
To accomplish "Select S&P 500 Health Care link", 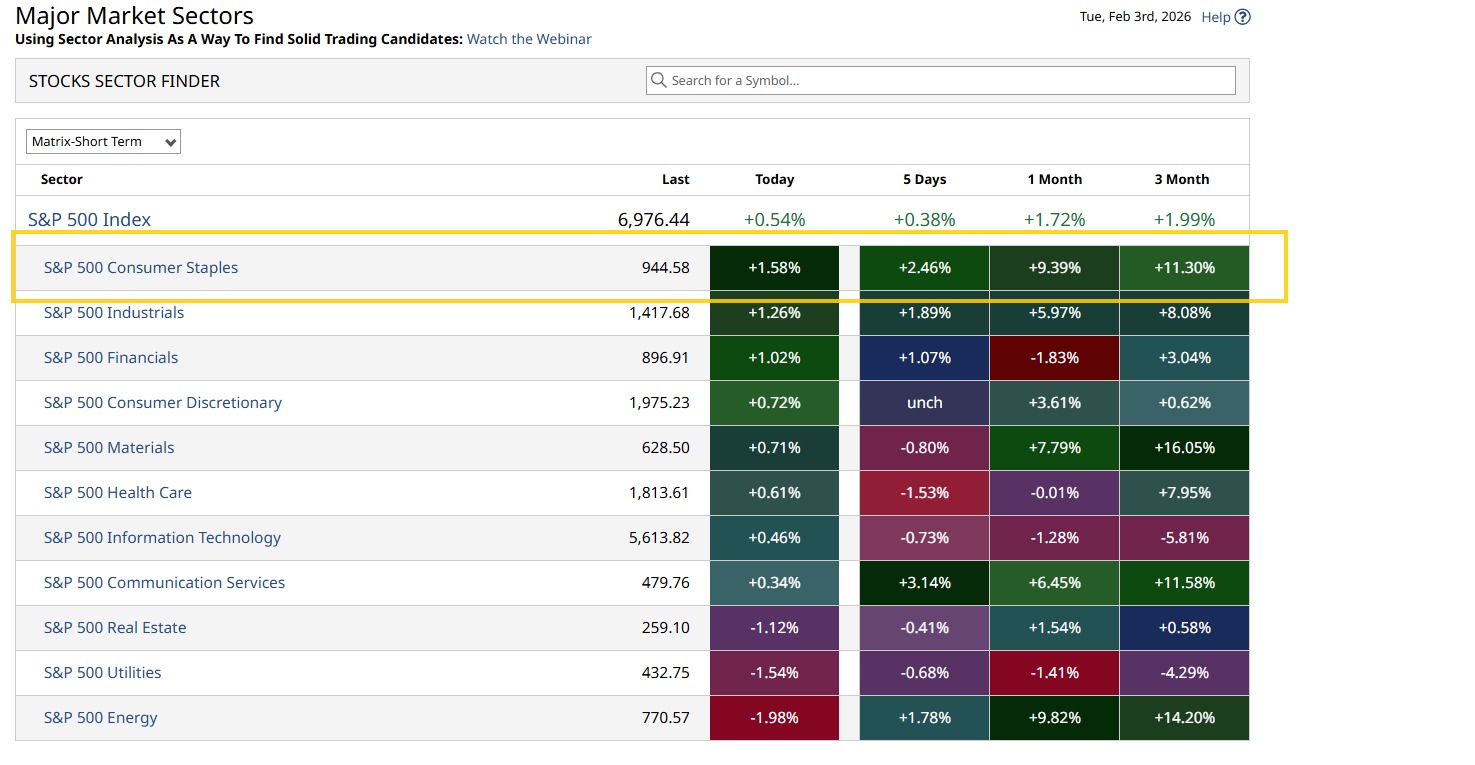I will tap(118, 493).
